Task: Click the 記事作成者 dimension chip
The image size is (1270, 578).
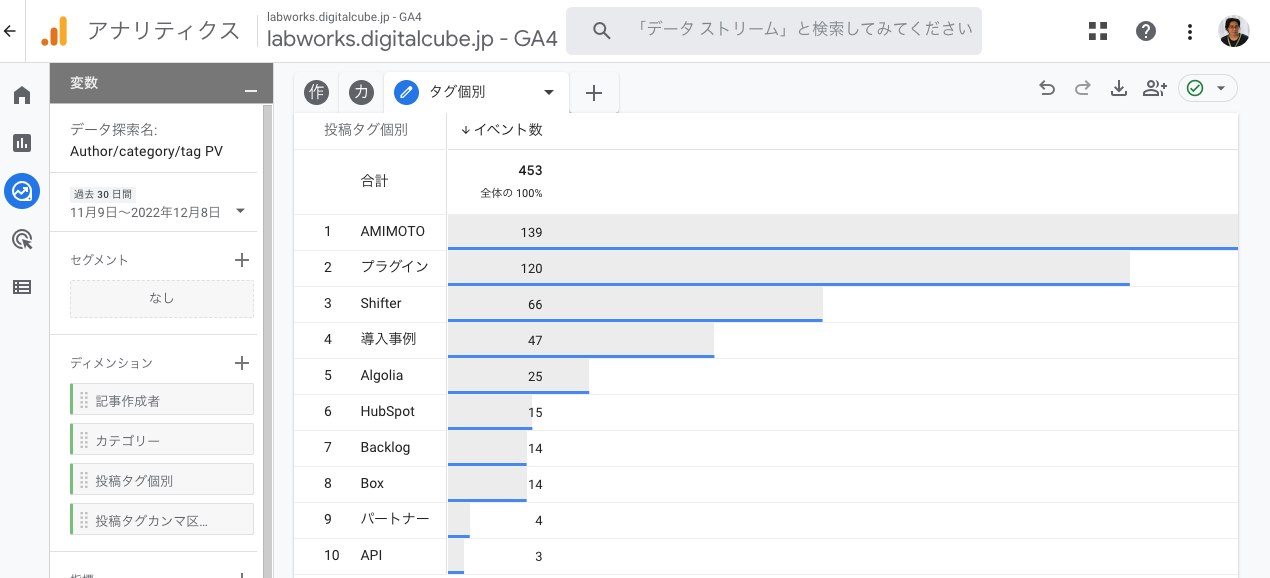Action: (162, 399)
